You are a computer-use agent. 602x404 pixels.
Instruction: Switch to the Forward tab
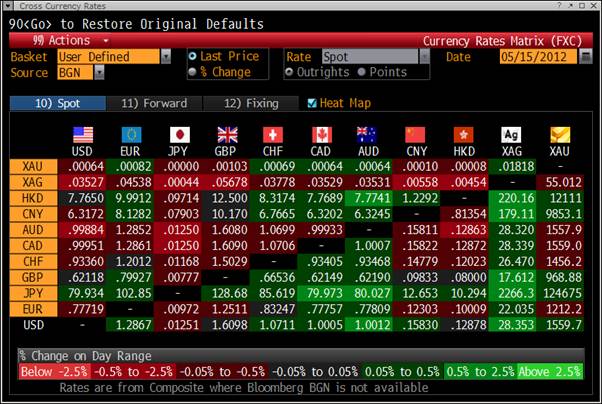pos(153,103)
